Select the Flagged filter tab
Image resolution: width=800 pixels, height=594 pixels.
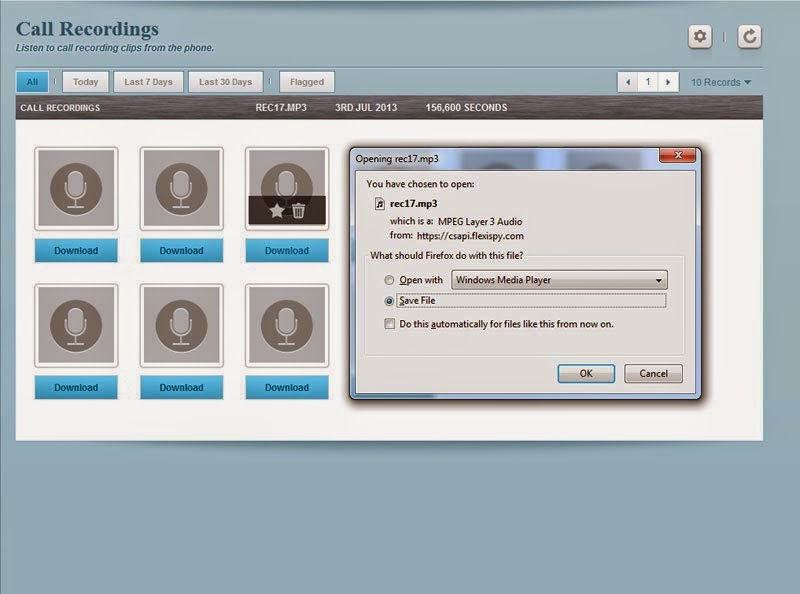(307, 82)
